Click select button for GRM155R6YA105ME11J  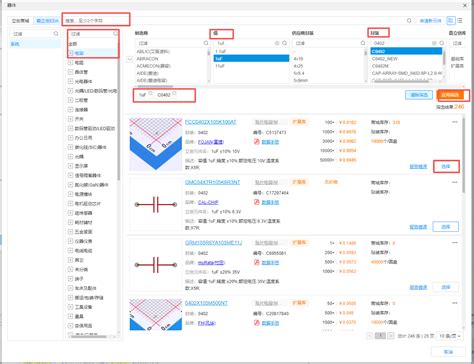pyautogui.click(x=446, y=287)
